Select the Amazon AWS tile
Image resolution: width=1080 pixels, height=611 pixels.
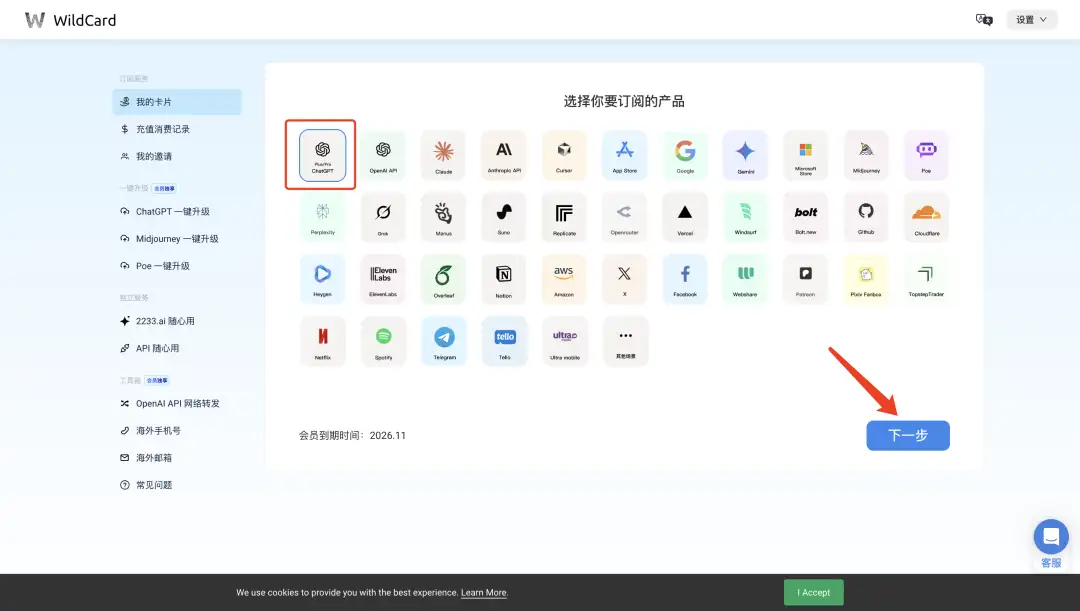[x=564, y=279]
